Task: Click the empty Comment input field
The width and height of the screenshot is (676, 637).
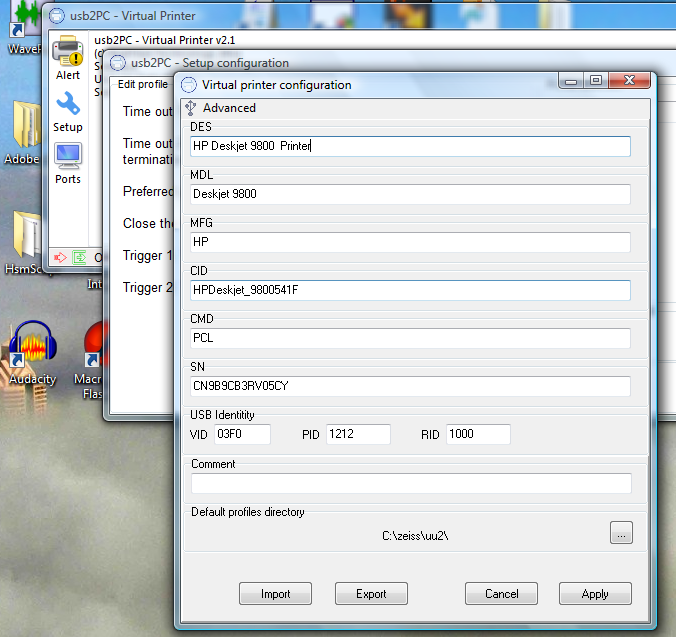Action: (x=411, y=483)
